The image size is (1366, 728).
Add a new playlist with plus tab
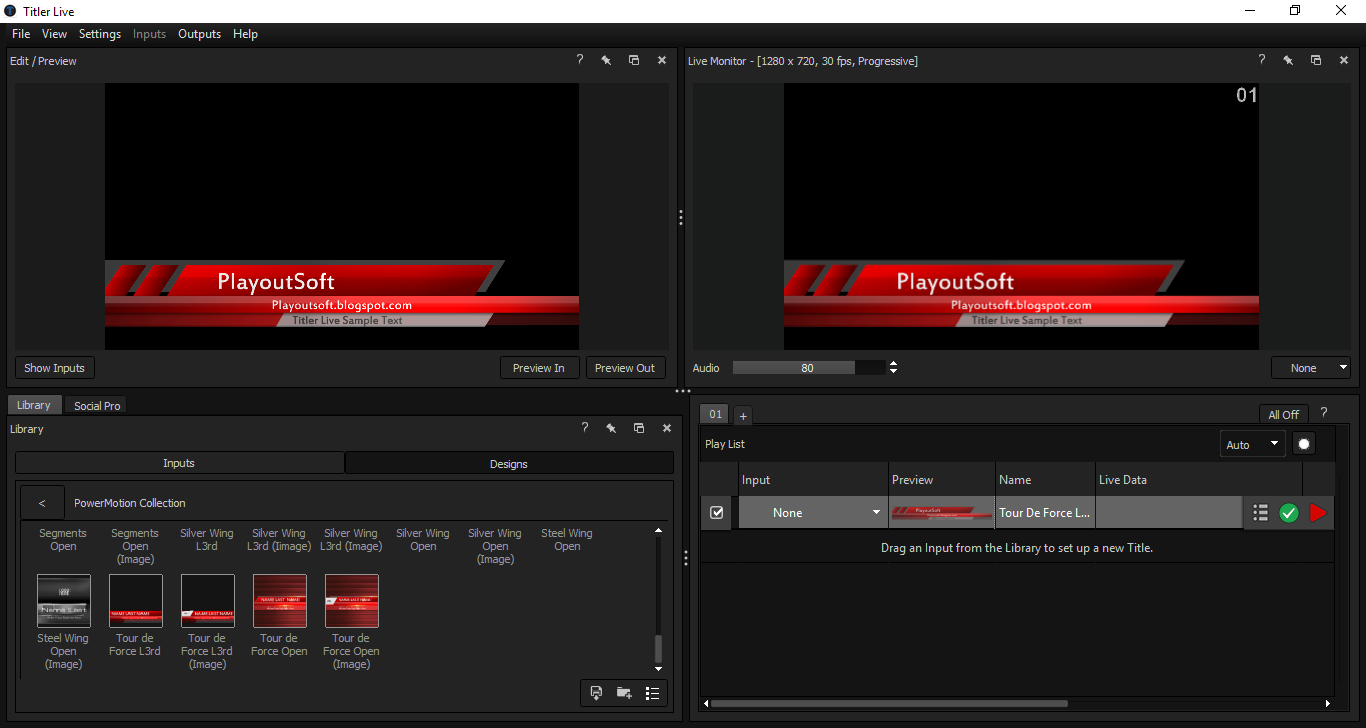743,416
